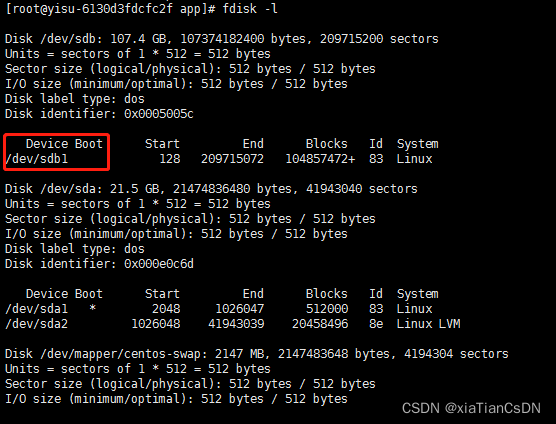
Task: Click the CSDN @xiaTianCsDN watermark
Action: [x=471, y=408]
